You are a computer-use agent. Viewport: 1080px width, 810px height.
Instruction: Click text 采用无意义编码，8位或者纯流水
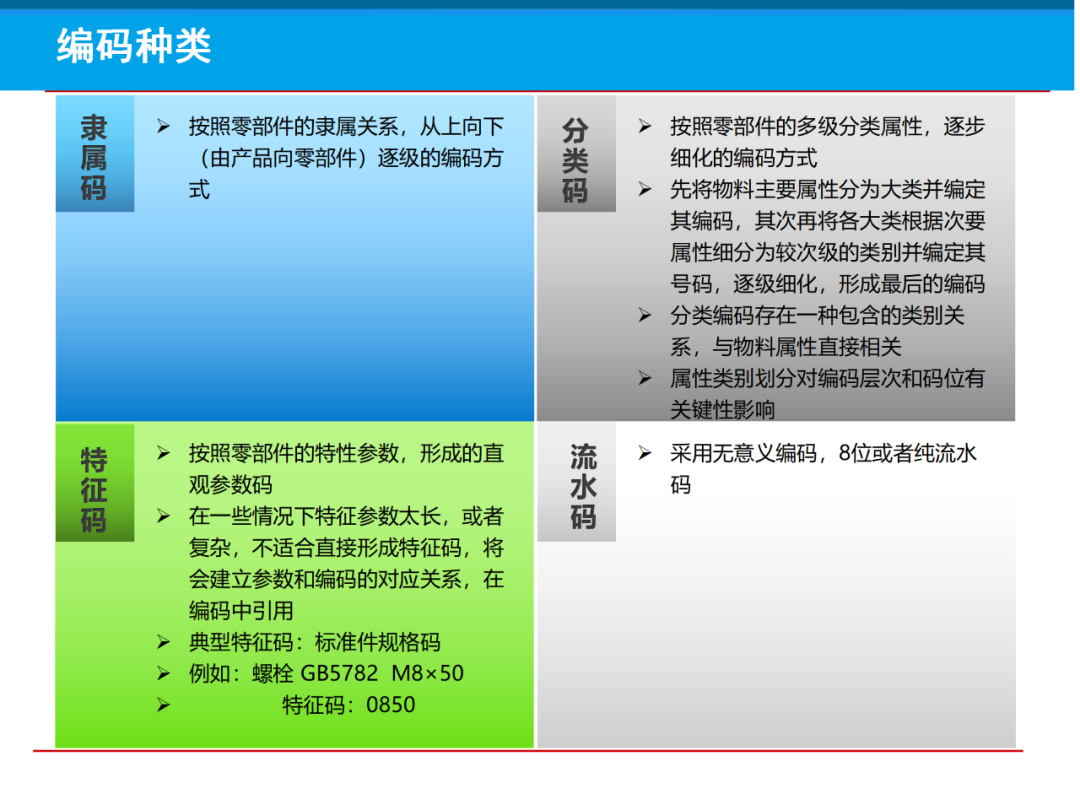click(x=823, y=454)
